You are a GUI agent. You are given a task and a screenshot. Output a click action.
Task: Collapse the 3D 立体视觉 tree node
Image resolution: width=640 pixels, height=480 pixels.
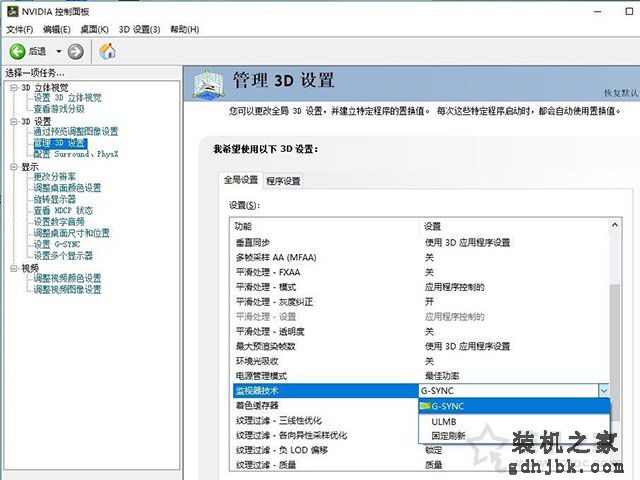click(14, 87)
